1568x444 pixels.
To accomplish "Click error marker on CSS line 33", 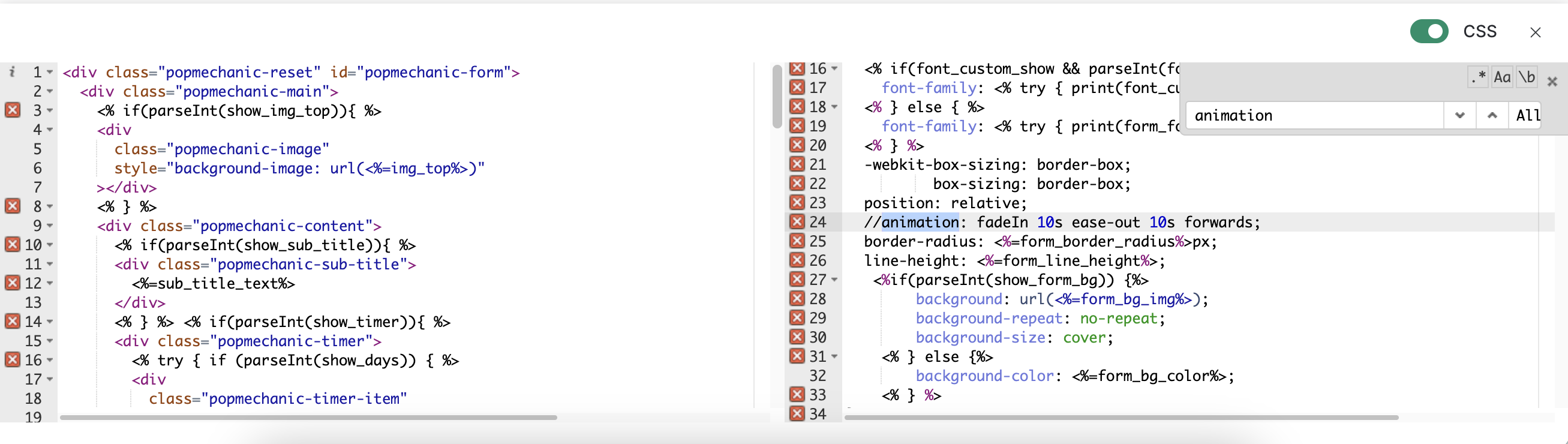I will tap(797, 394).
